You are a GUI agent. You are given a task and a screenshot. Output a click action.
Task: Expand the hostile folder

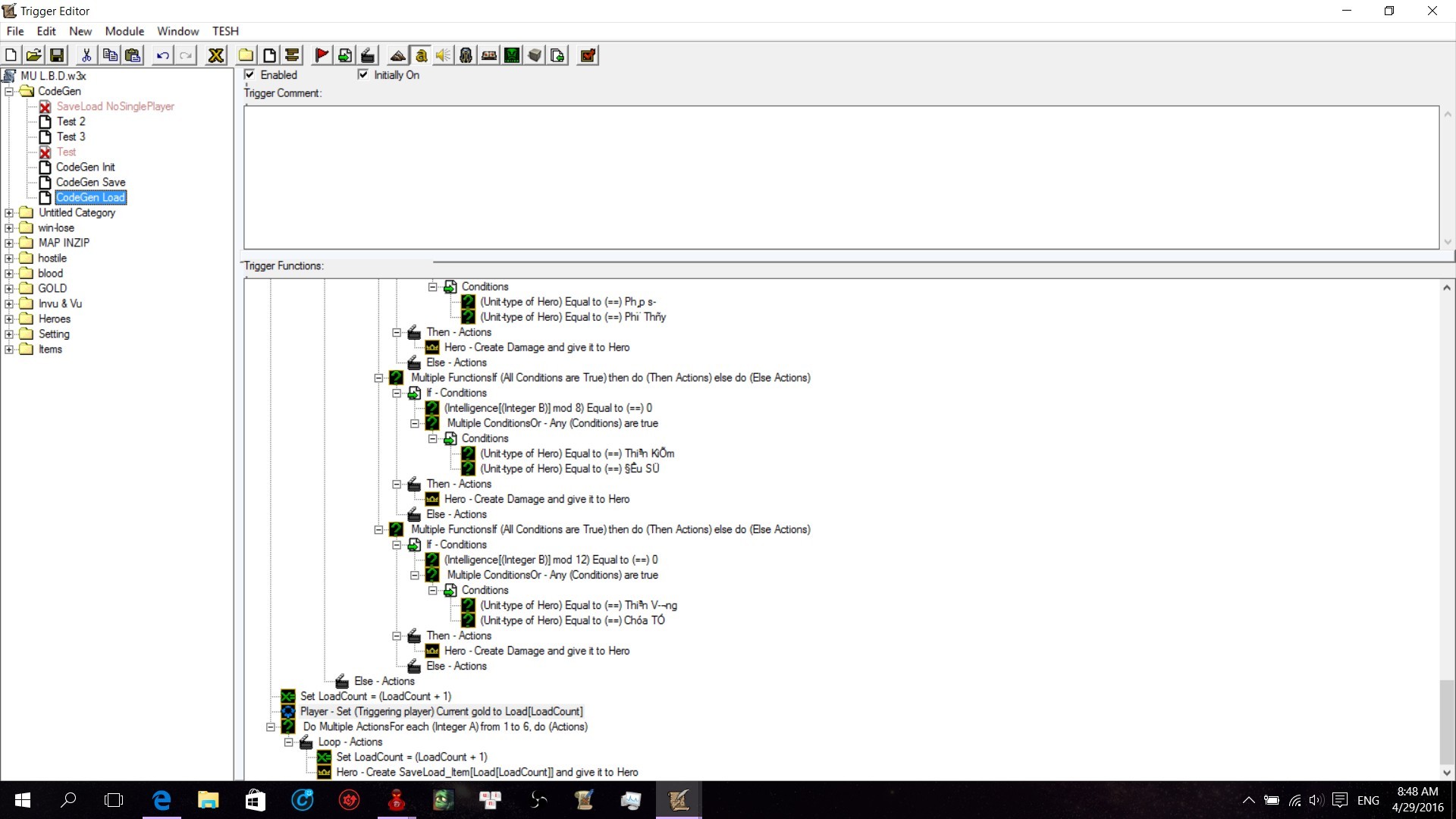[x=9, y=258]
